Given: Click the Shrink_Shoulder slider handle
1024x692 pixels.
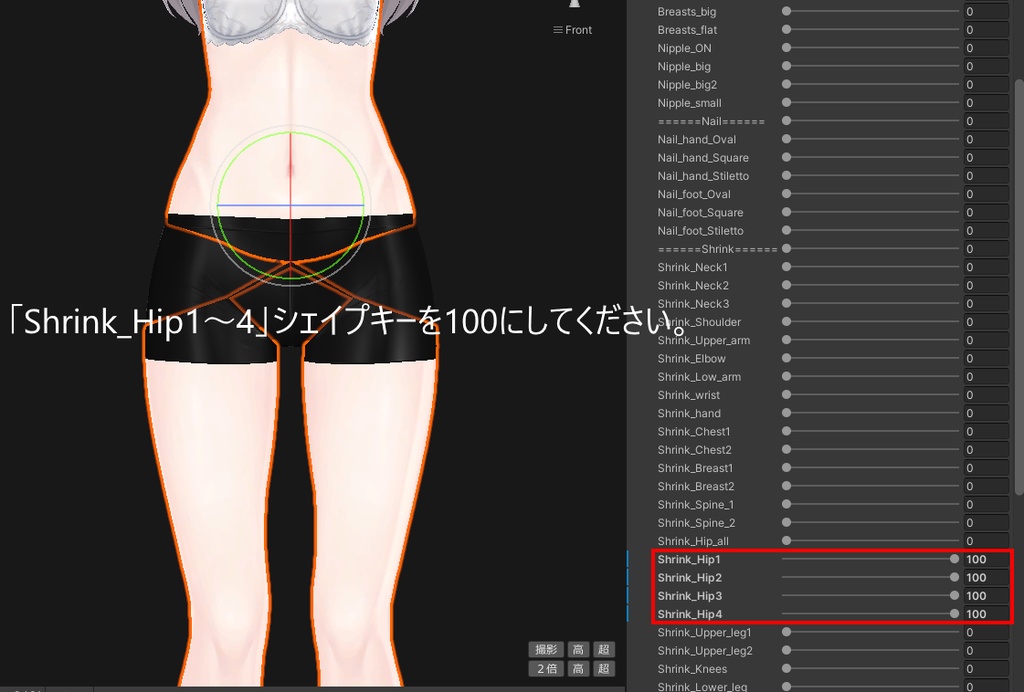Looking at the screenshot, I should point(786,322).
